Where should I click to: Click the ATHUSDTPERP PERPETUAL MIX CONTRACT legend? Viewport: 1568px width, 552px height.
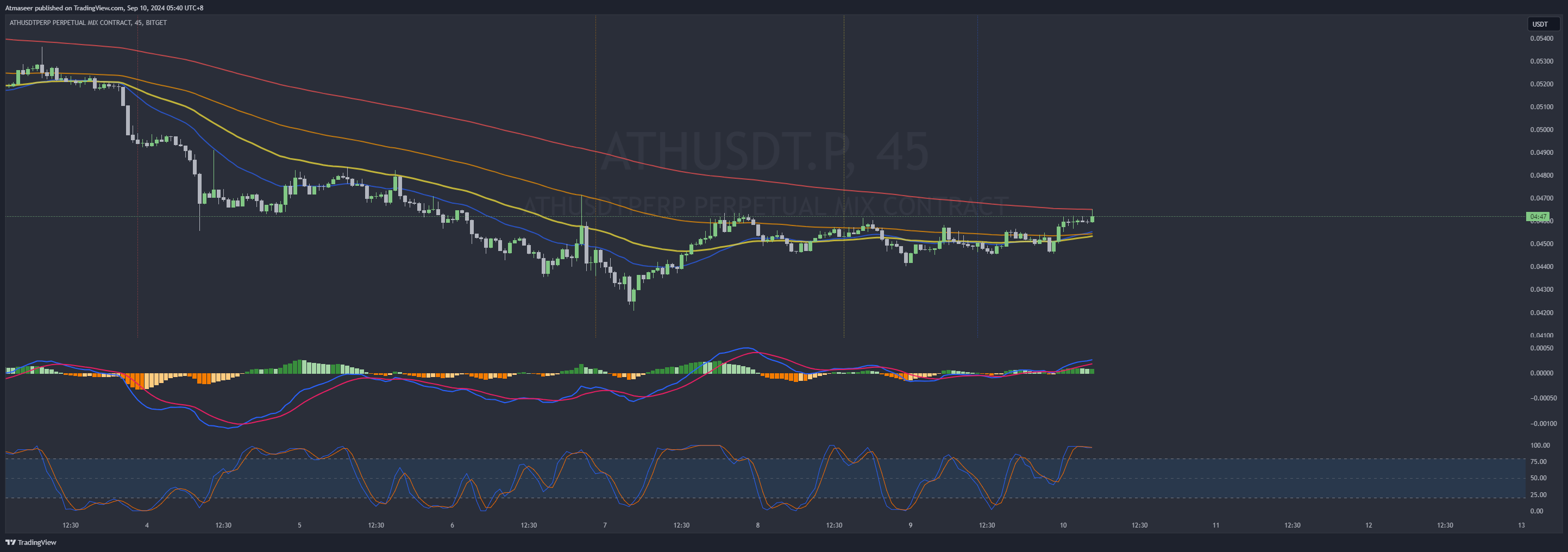[88, 22]
